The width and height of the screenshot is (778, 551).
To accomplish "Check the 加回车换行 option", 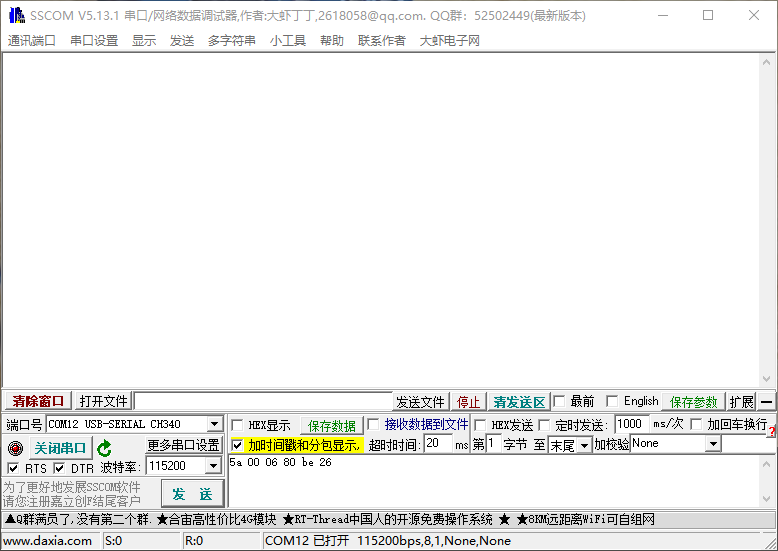I will [x=697, y=424].
